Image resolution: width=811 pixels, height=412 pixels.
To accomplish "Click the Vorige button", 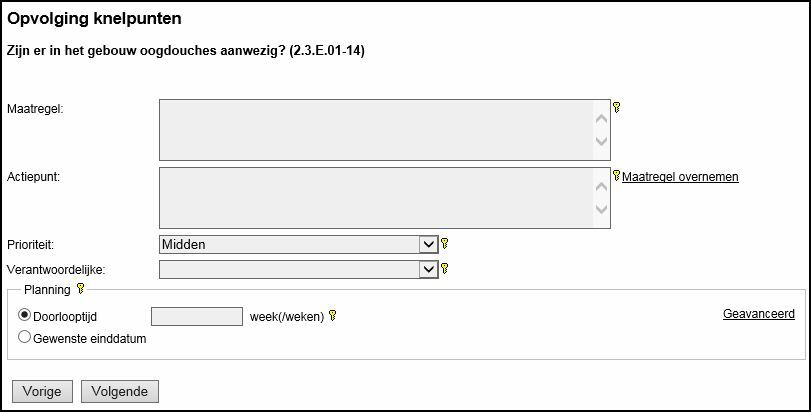I will point(42,391).
